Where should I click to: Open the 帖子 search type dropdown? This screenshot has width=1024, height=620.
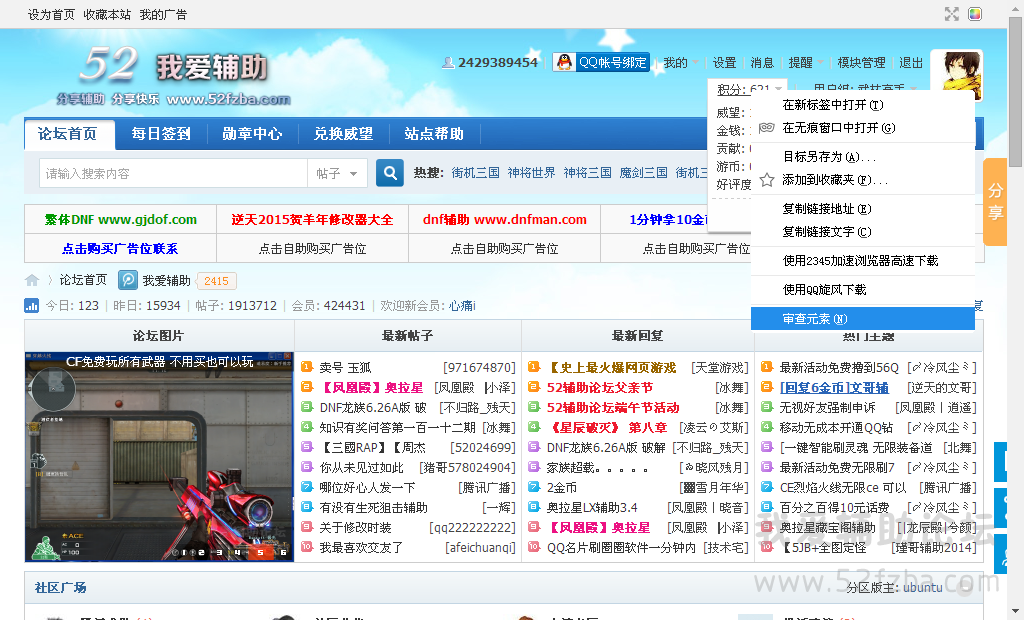pyautogui.click(x=337, y=174)
